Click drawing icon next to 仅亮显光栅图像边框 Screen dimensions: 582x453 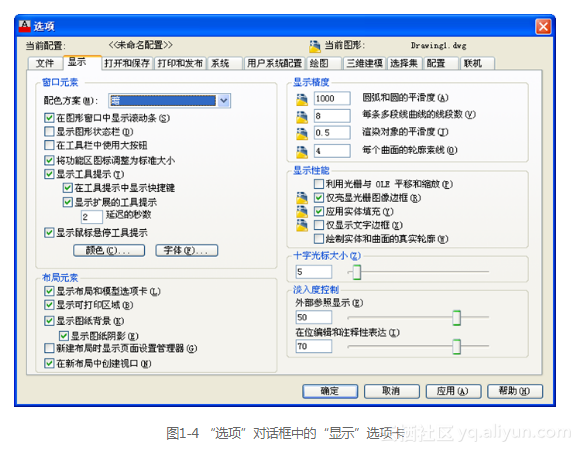pos(302,198)
